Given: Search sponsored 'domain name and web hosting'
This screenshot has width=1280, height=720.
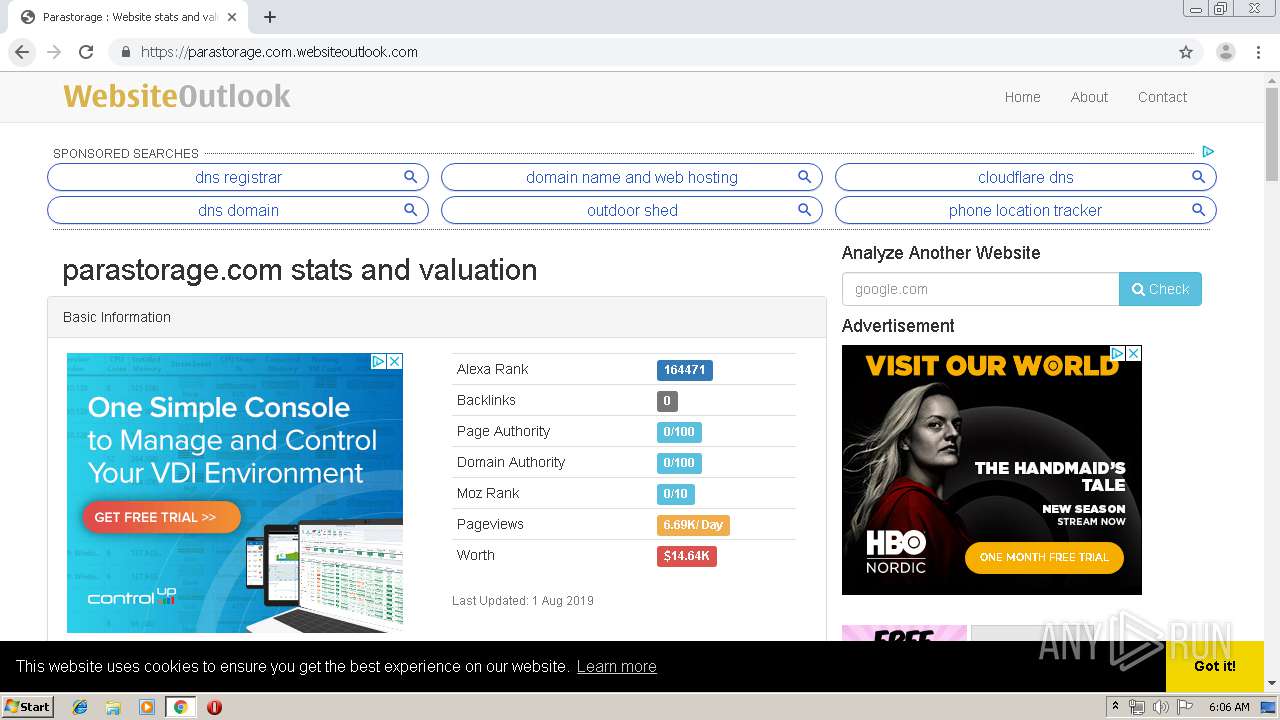Looking at the screenshot, I should [x=632, y=177].
